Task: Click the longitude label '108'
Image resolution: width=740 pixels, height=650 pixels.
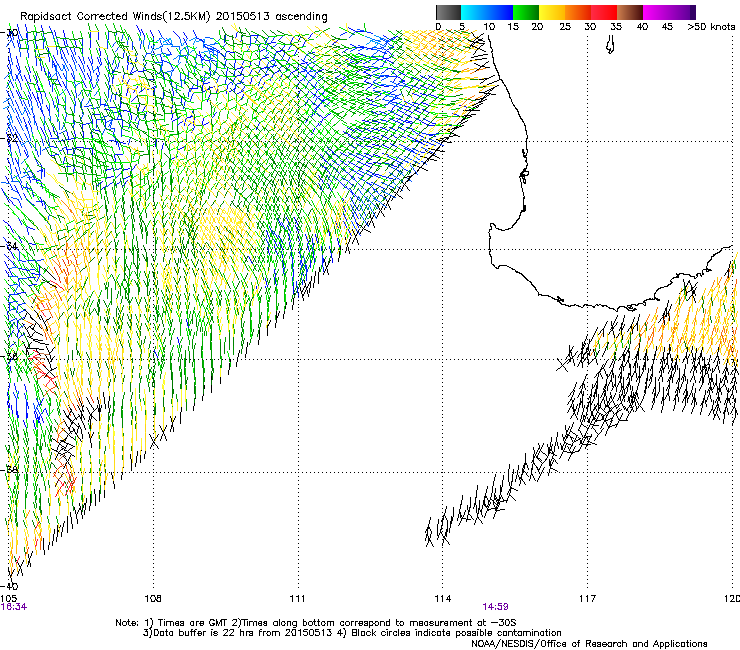Action: [153, 599]
